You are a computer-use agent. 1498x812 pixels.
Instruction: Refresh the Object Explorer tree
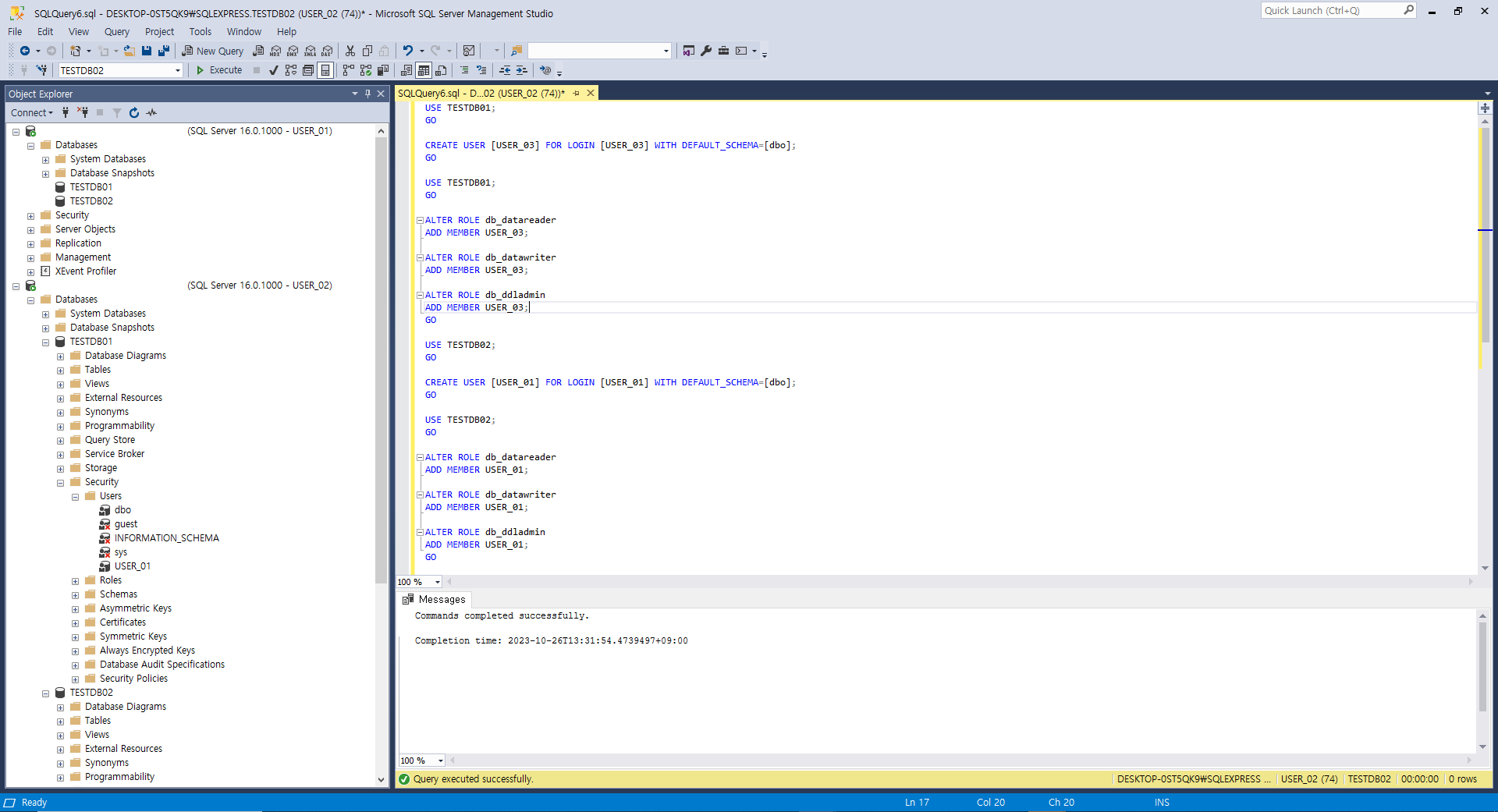point(134,113)
